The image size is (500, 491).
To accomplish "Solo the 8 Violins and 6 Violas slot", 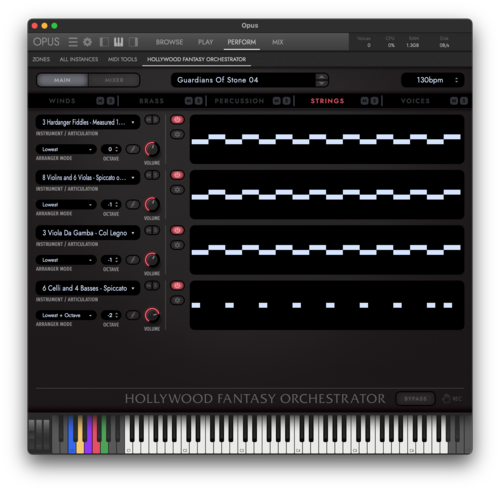I will [x=156, y=175].
